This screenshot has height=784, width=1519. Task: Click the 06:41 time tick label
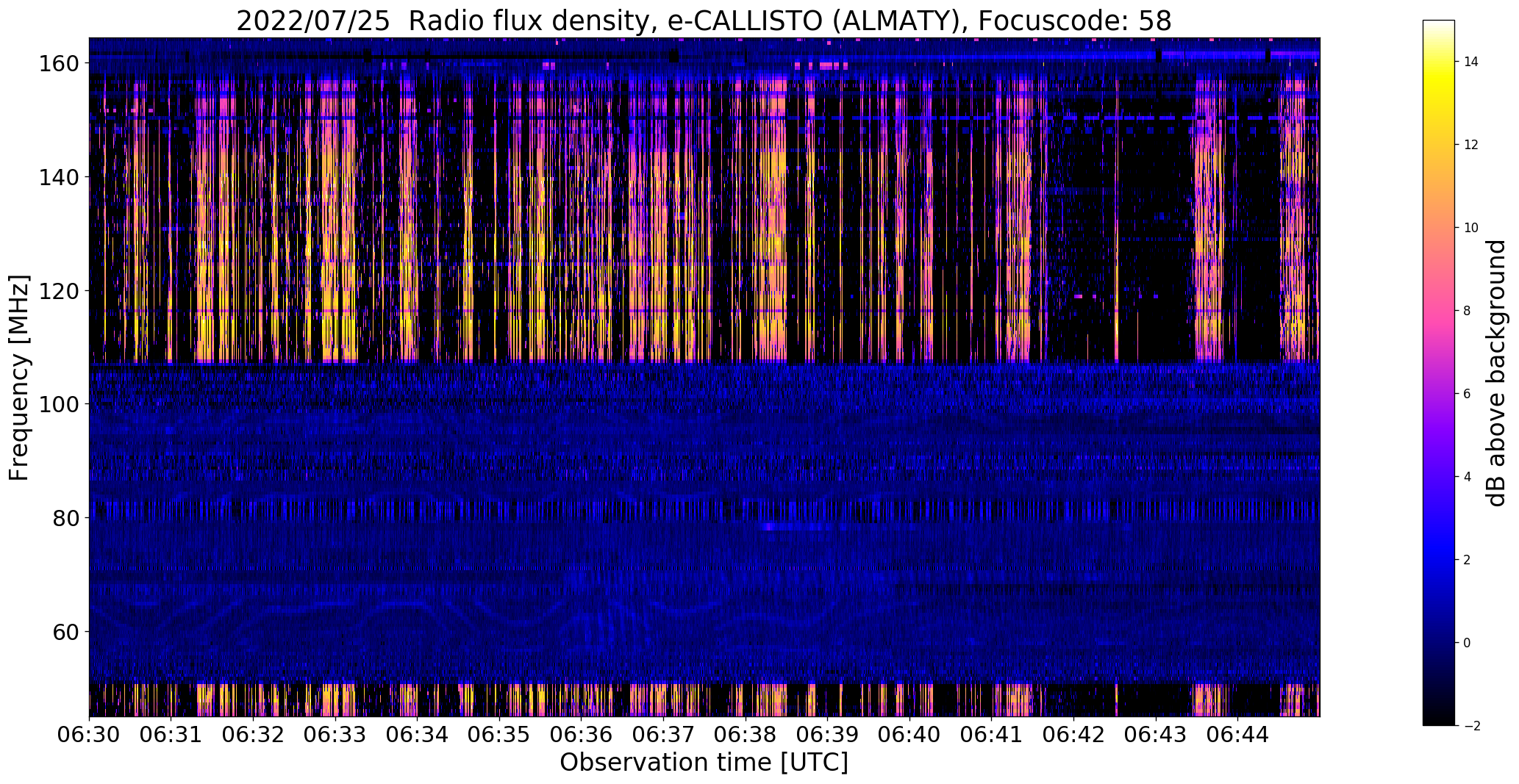pos(991,735)
